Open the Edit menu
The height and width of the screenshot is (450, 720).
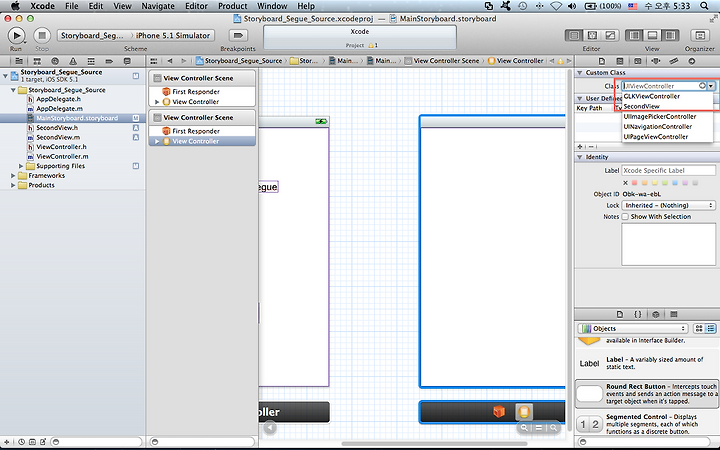point(96,6)
